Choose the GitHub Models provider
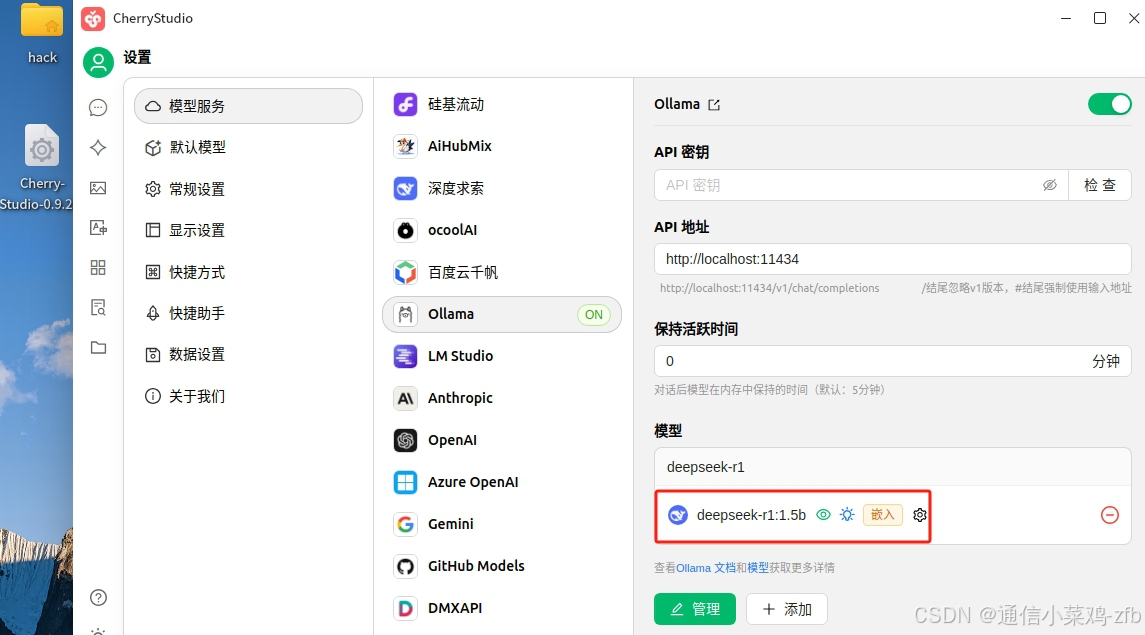The height and width of the screenshot is (635, 1145). click(x=502, y=566)
